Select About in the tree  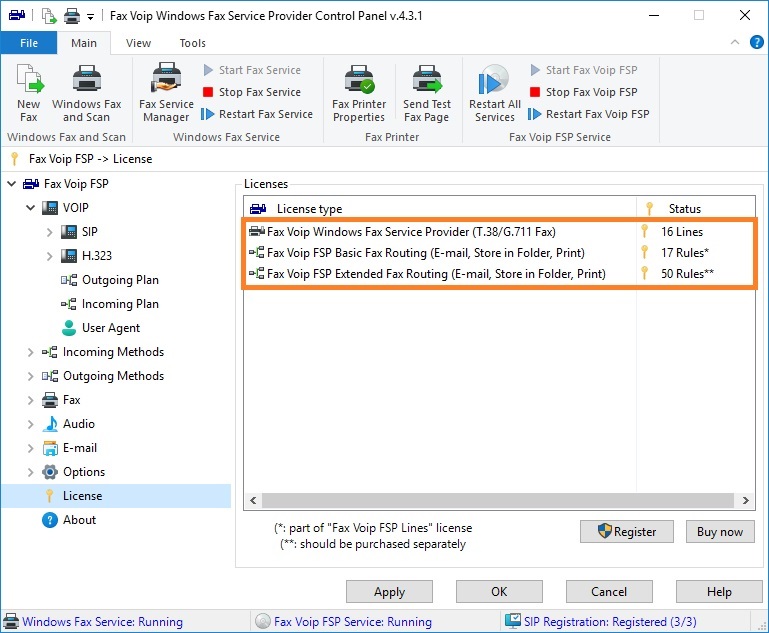pyautogui.click(x=69, y=520)
